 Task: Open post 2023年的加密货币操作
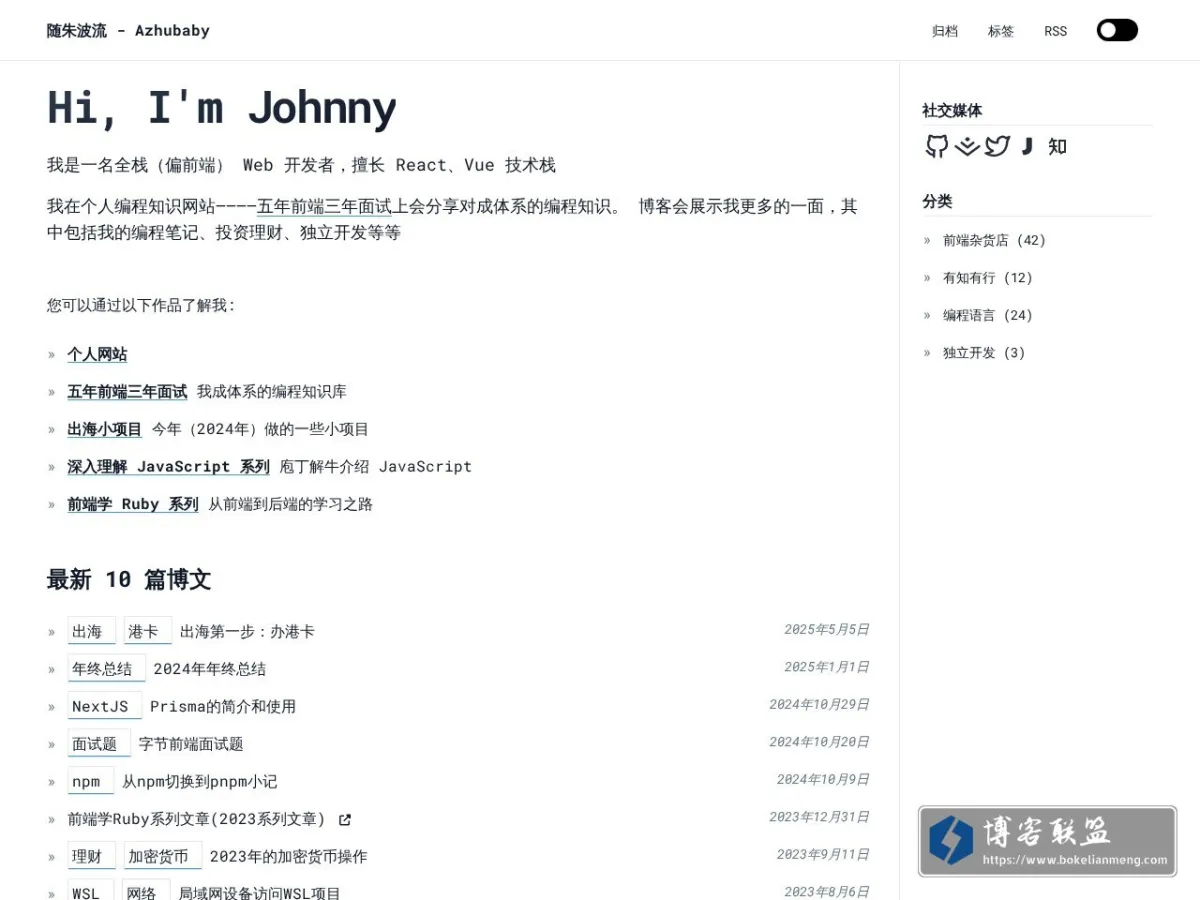(x=288, y=857)
